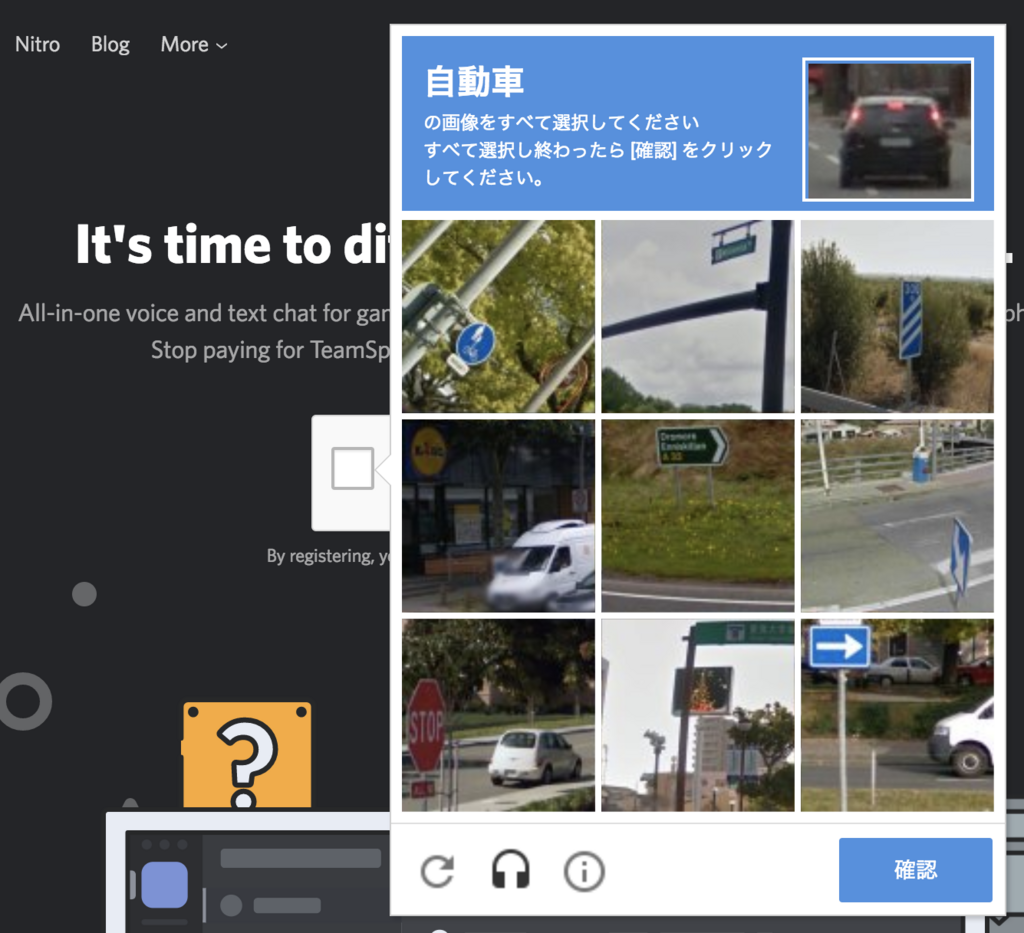Image resolution: width=1024 pixels, height=933 pixels.
Task: Select the tile with blue striped roadside marker
Action: tap(897, 316)
